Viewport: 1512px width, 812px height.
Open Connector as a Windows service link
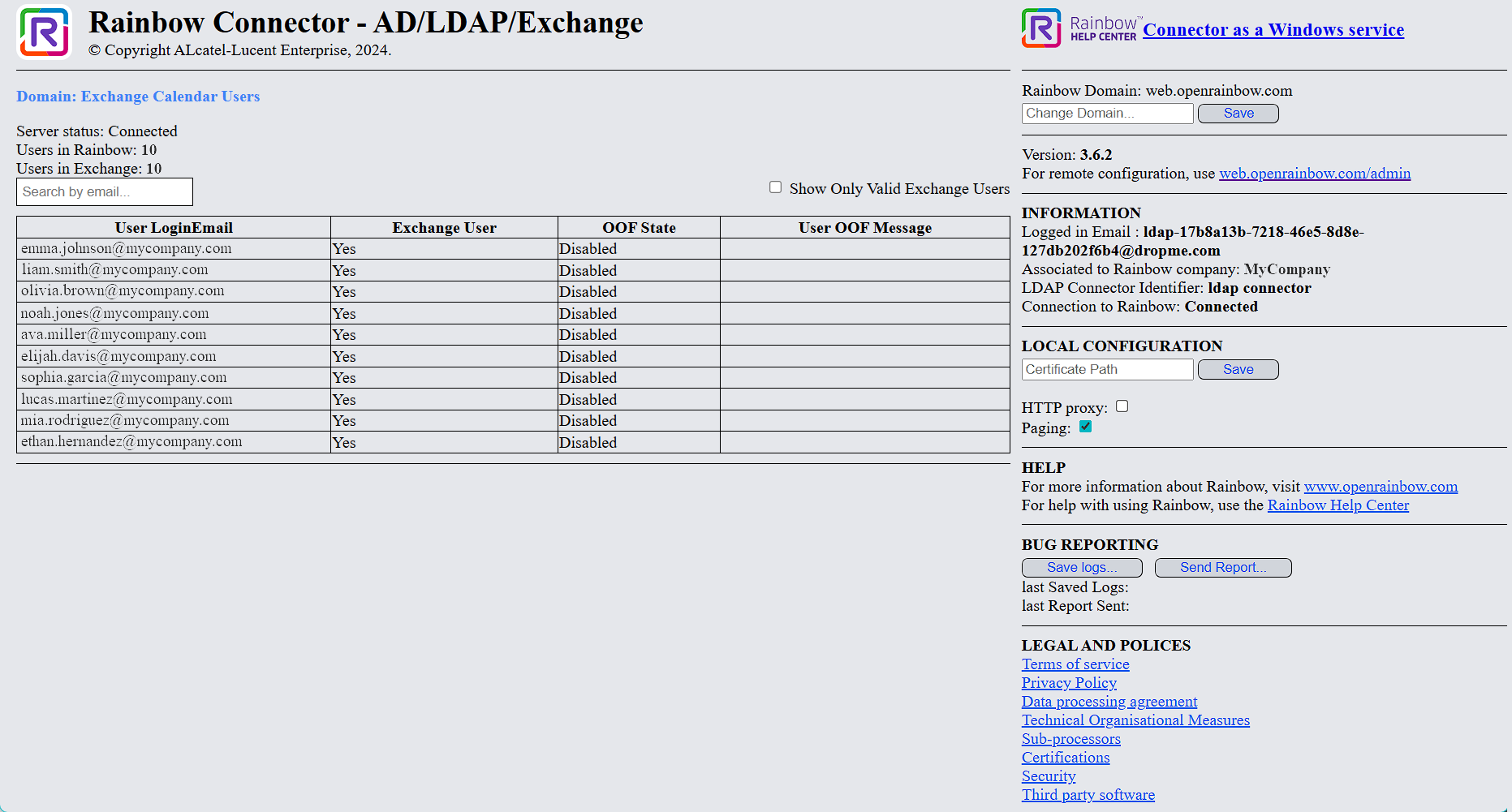1273,30
